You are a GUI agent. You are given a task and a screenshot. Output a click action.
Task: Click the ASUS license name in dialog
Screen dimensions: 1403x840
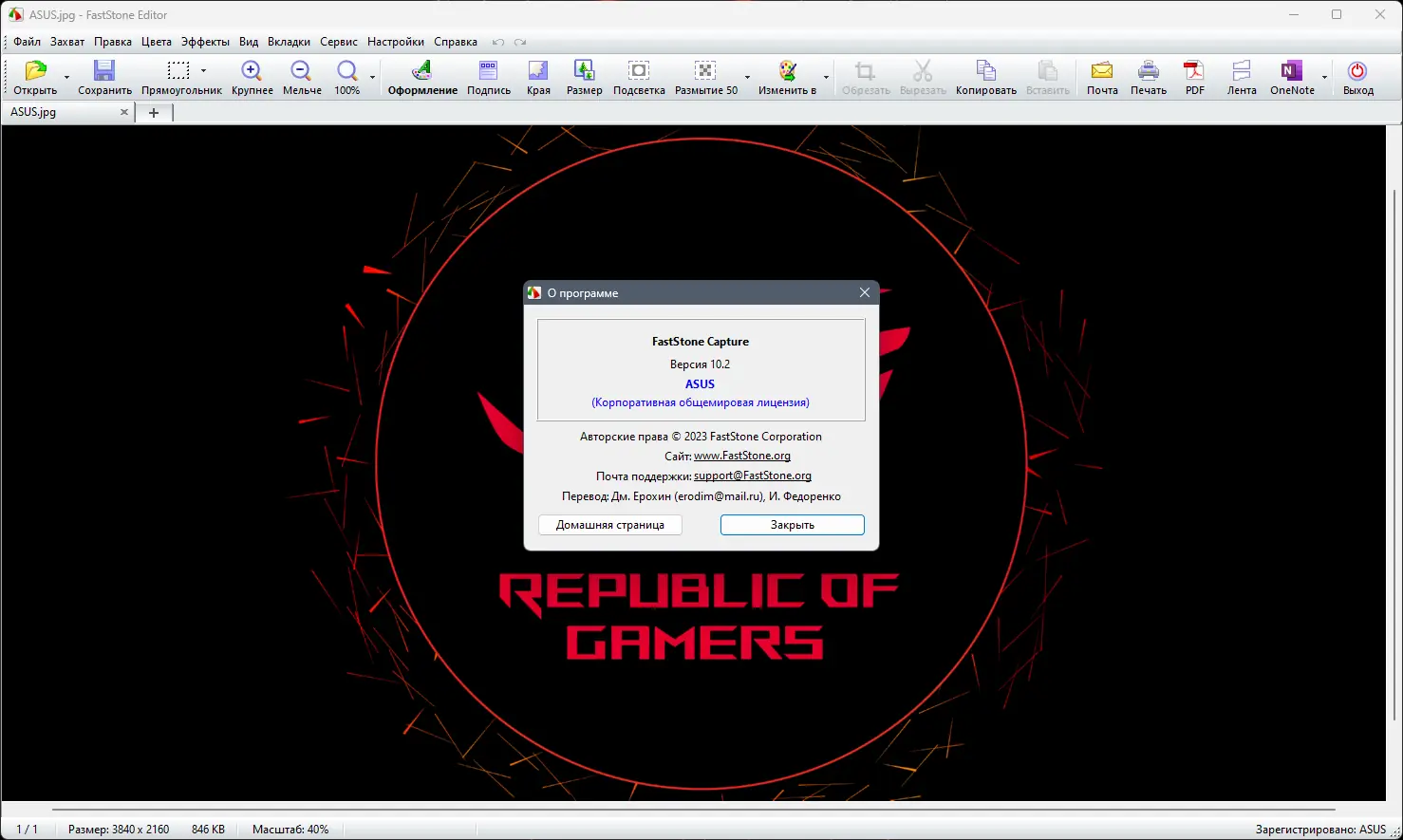[701, 383]
